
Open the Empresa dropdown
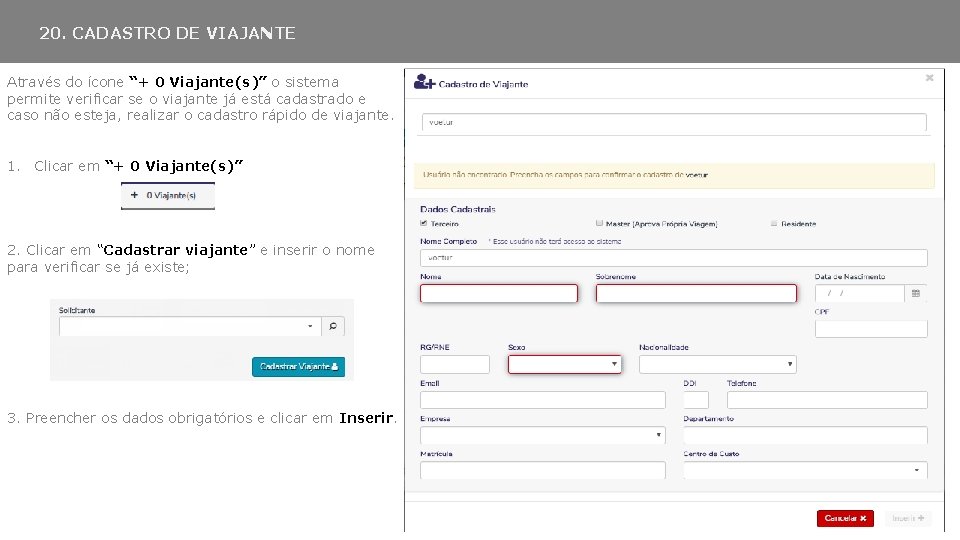coord(542,435)
